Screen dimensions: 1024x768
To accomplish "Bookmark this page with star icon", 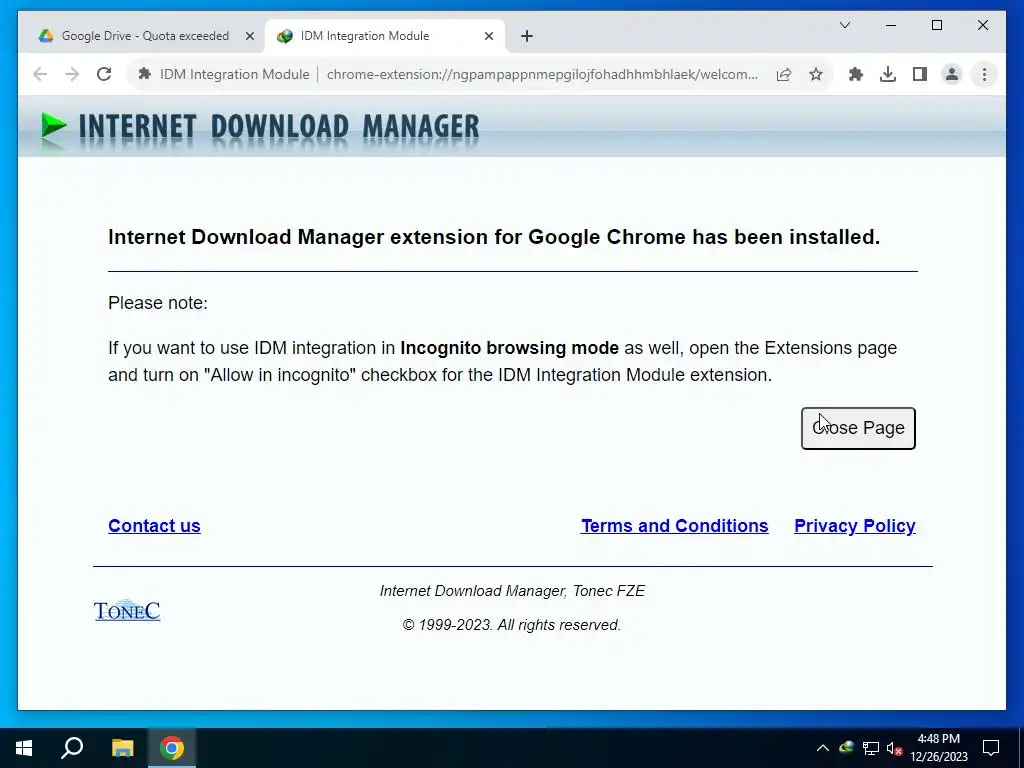I will 816,74.
